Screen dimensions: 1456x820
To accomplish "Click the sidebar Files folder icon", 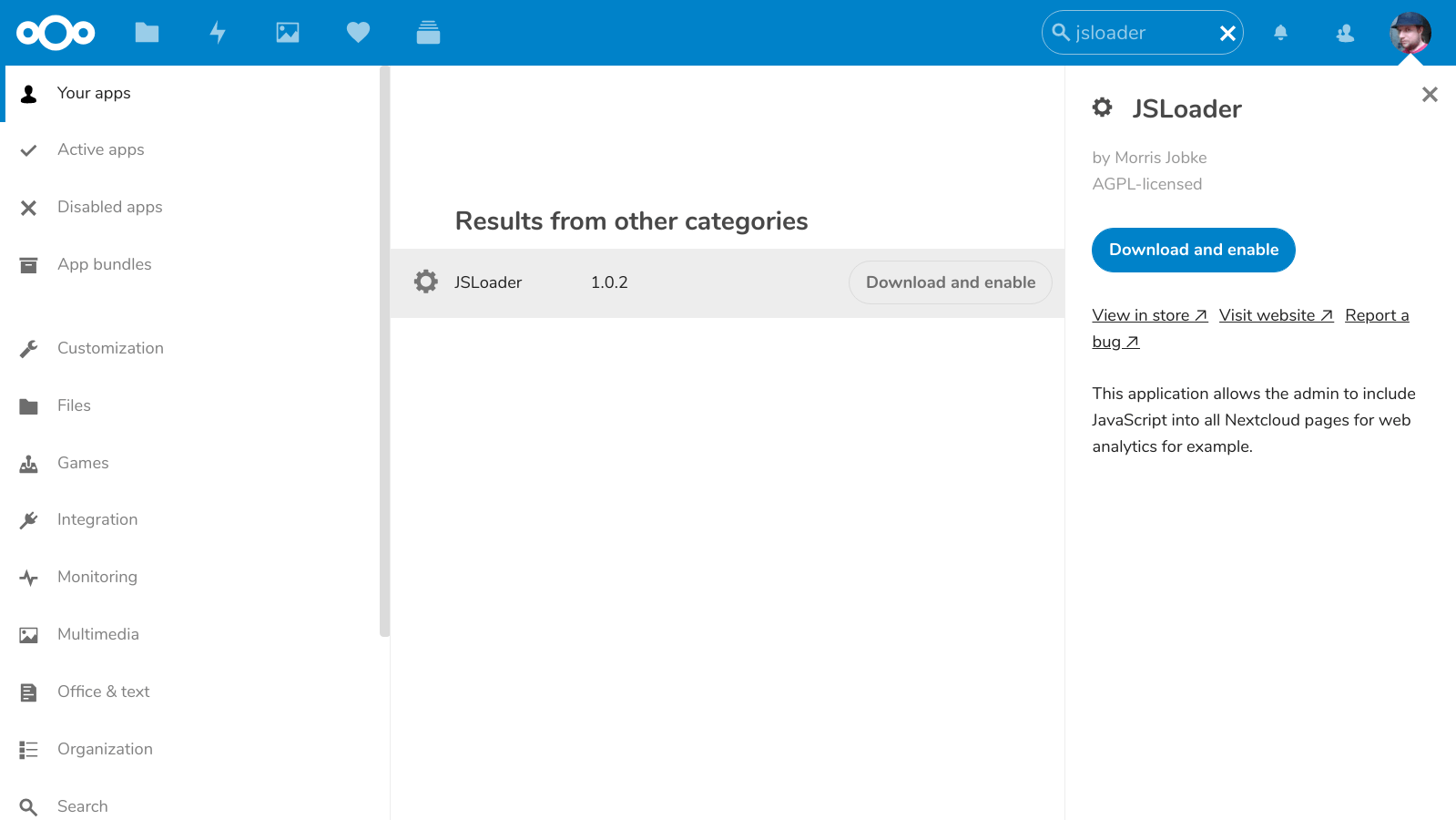I will (x=29, y=406).
